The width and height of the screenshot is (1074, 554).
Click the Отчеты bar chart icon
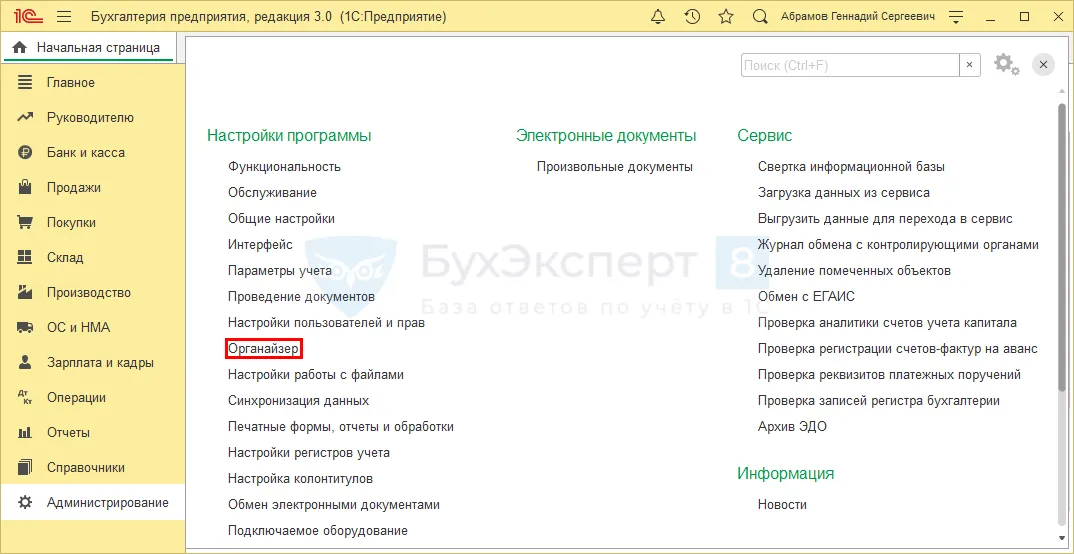[25, 433]
